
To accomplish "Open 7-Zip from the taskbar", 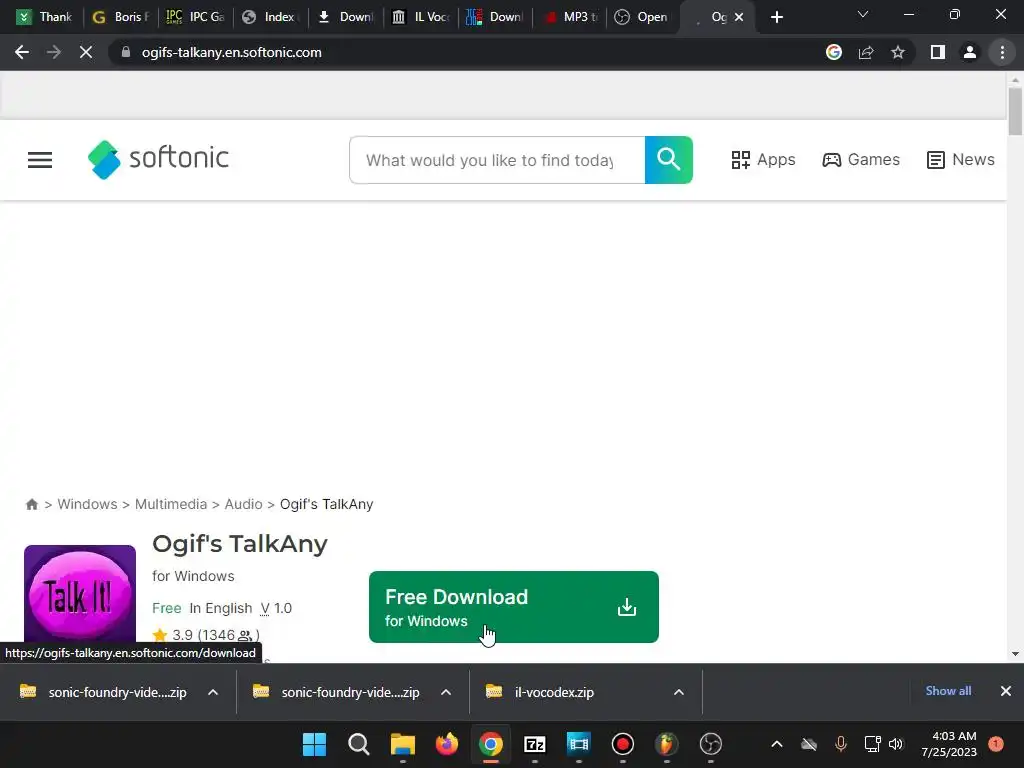I will pos(535,744).
